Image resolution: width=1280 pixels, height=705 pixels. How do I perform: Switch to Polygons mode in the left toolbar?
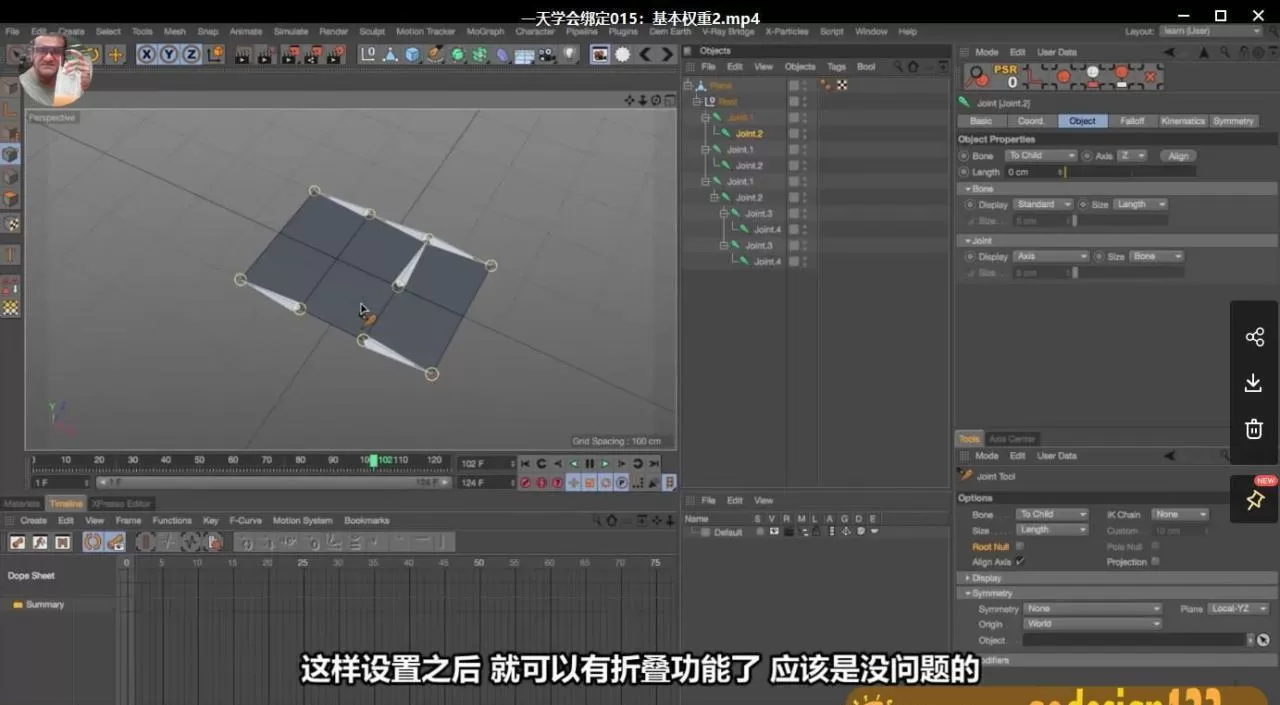click(11, 197)
